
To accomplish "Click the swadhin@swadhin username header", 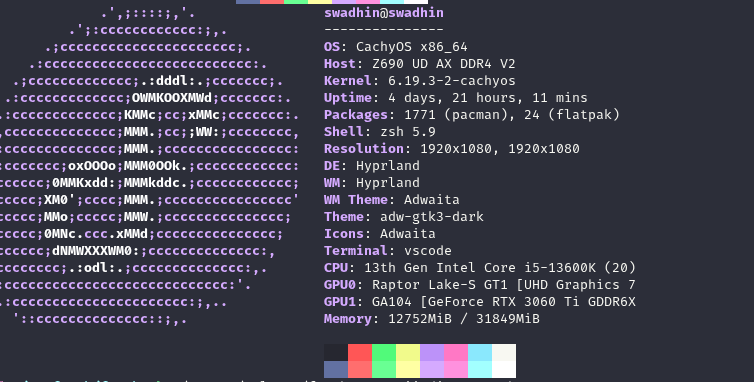I will (384, 13).
